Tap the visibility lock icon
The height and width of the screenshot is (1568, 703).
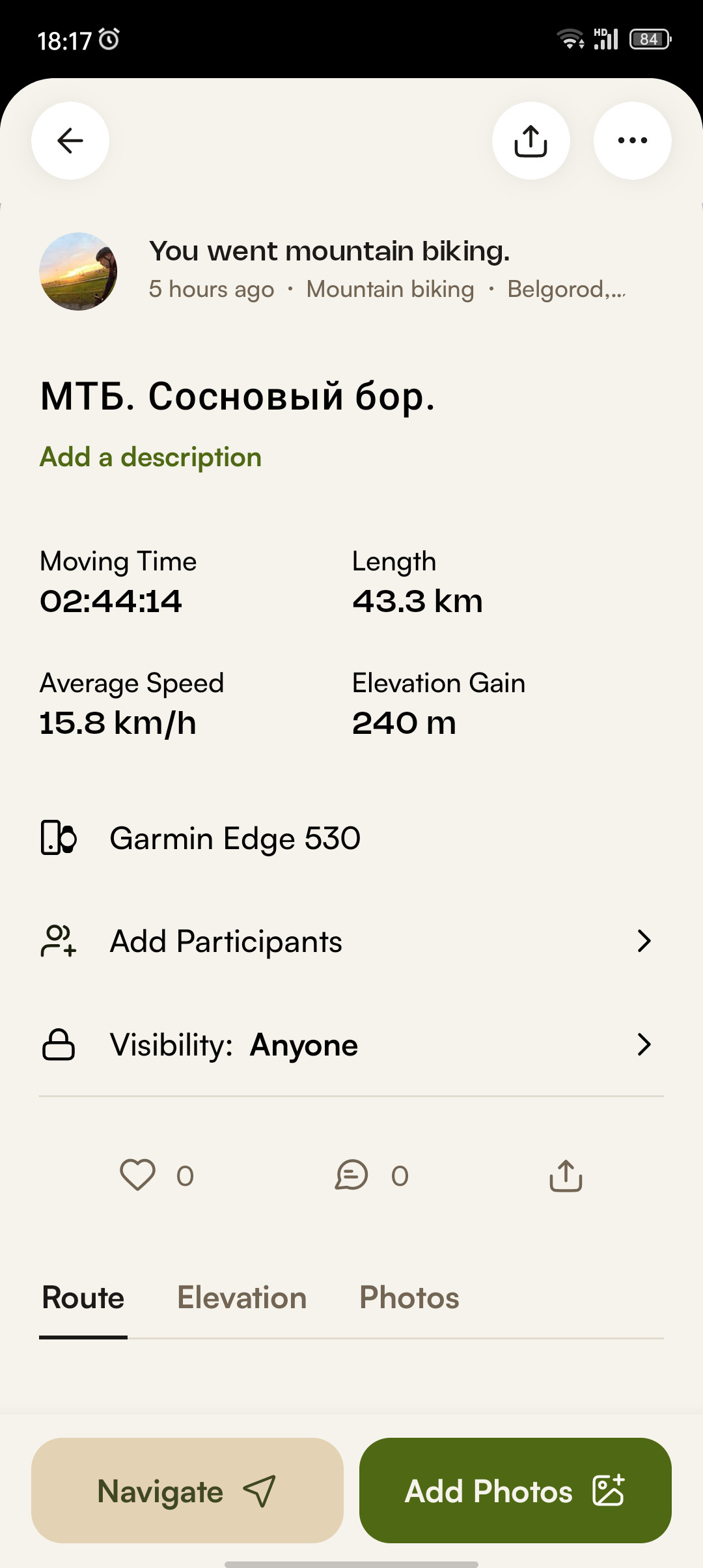[x=59, y=1044]
